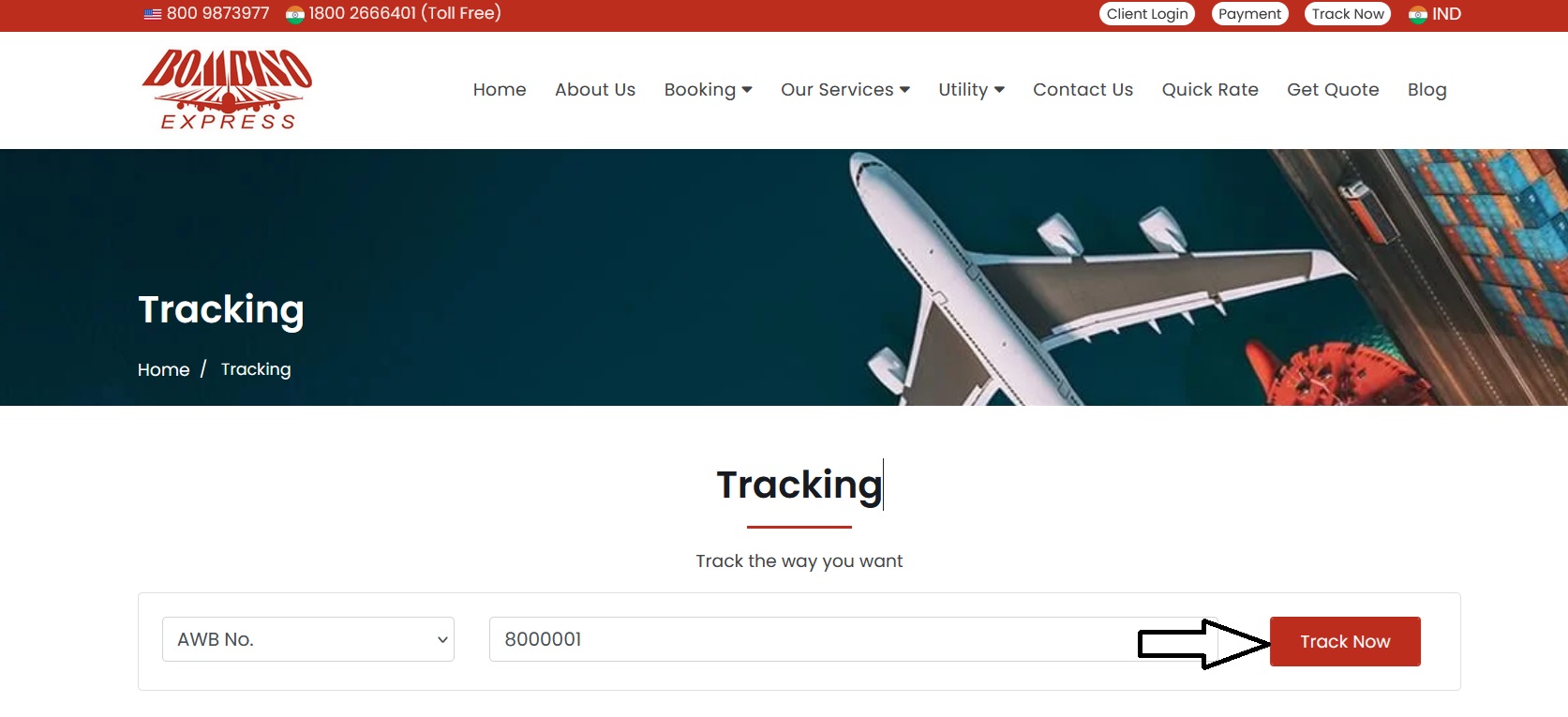Visit the Blog link in navigation
Viewport: 1568px width, 717px height.
coord(1426,90)
